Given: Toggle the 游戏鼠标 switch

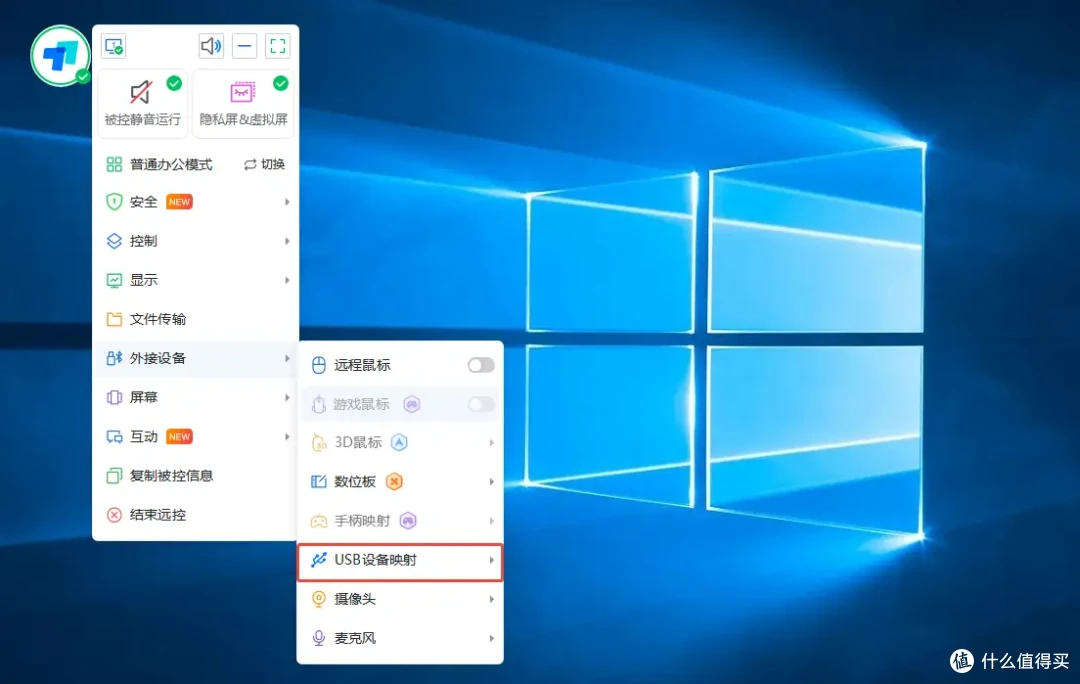Looking at the screenshot, I should coord(481,404).
